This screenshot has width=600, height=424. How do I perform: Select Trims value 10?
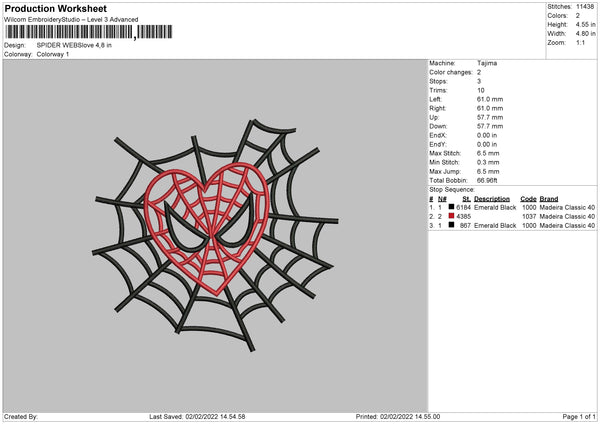(481, 90)
